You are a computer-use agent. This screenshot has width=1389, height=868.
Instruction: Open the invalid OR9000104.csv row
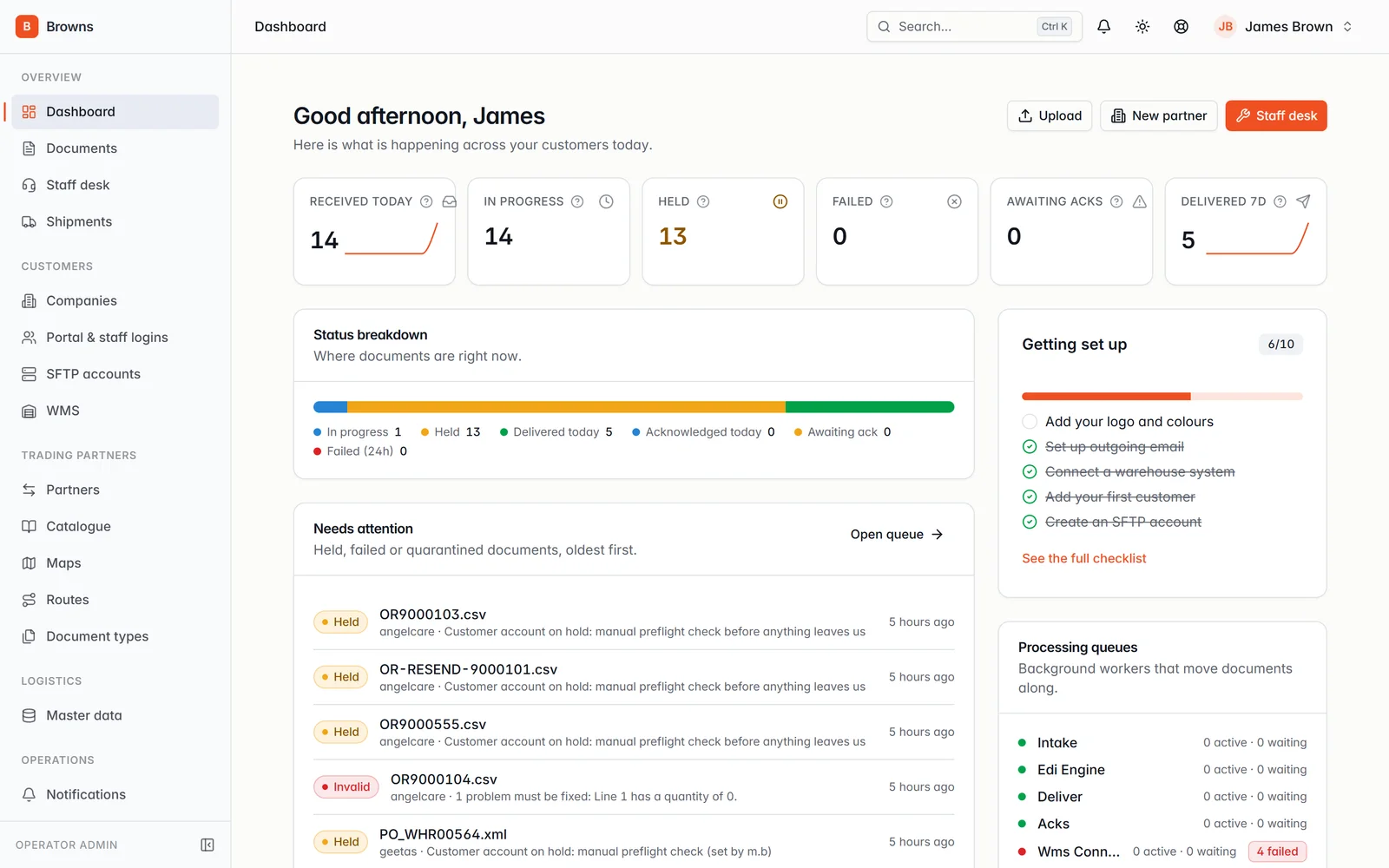click(x=634, y=787)
